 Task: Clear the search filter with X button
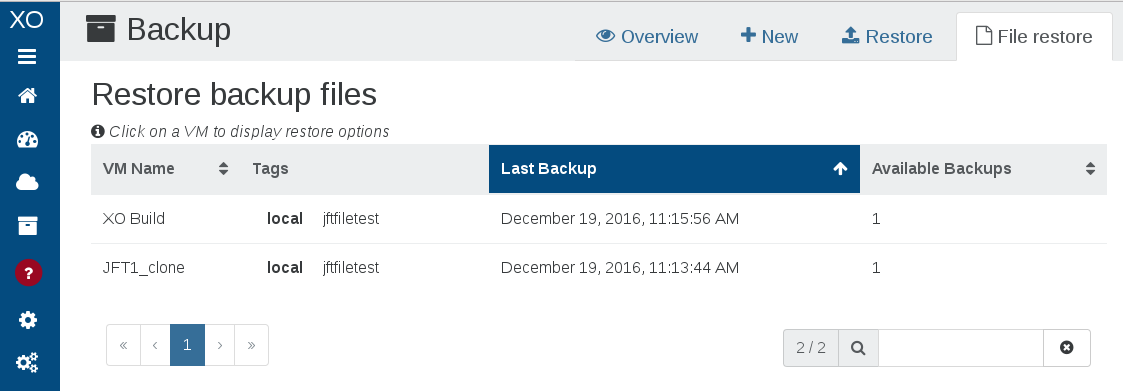(1066, 347)
